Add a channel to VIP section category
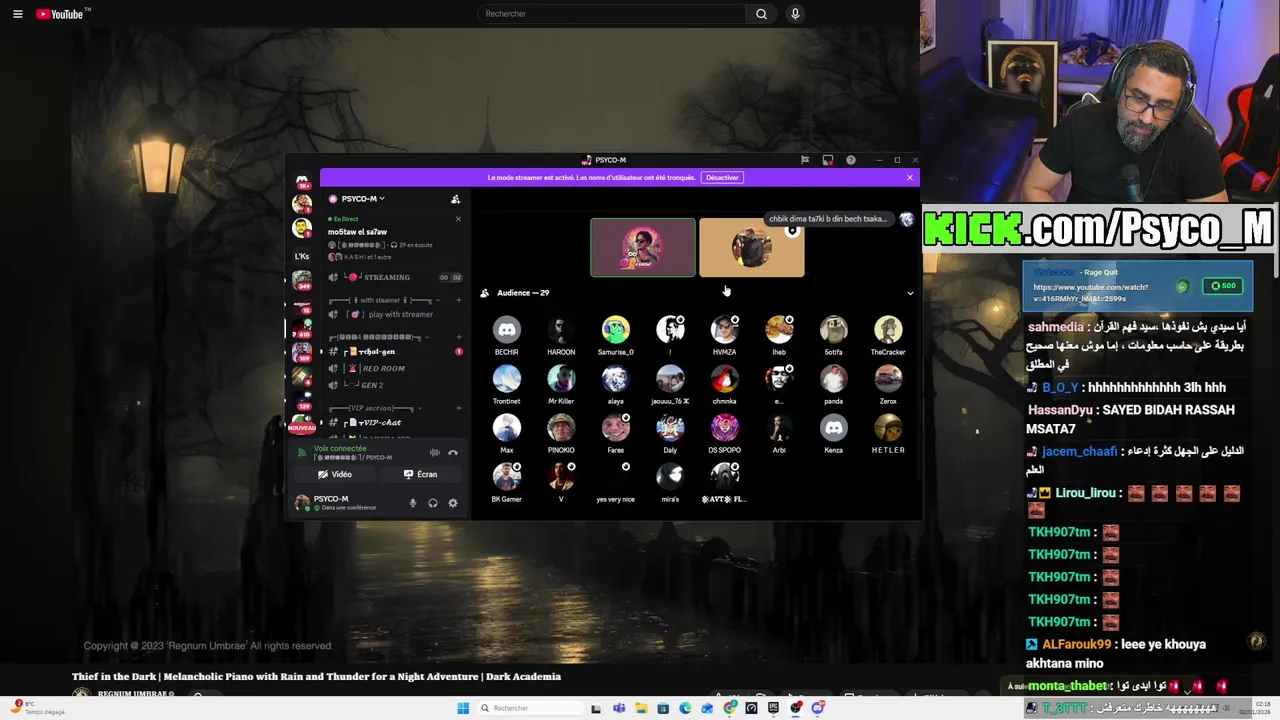The image size is (1280, 720). 459,408
